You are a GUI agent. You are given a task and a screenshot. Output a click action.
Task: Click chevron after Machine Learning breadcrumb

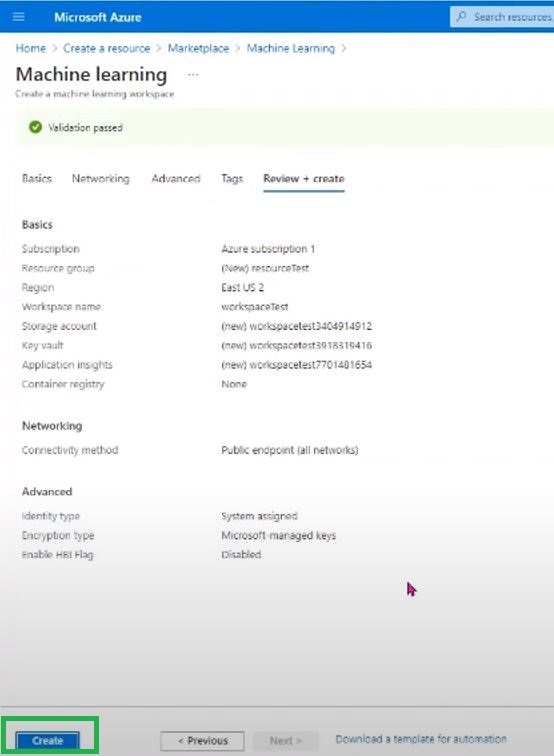343,48
